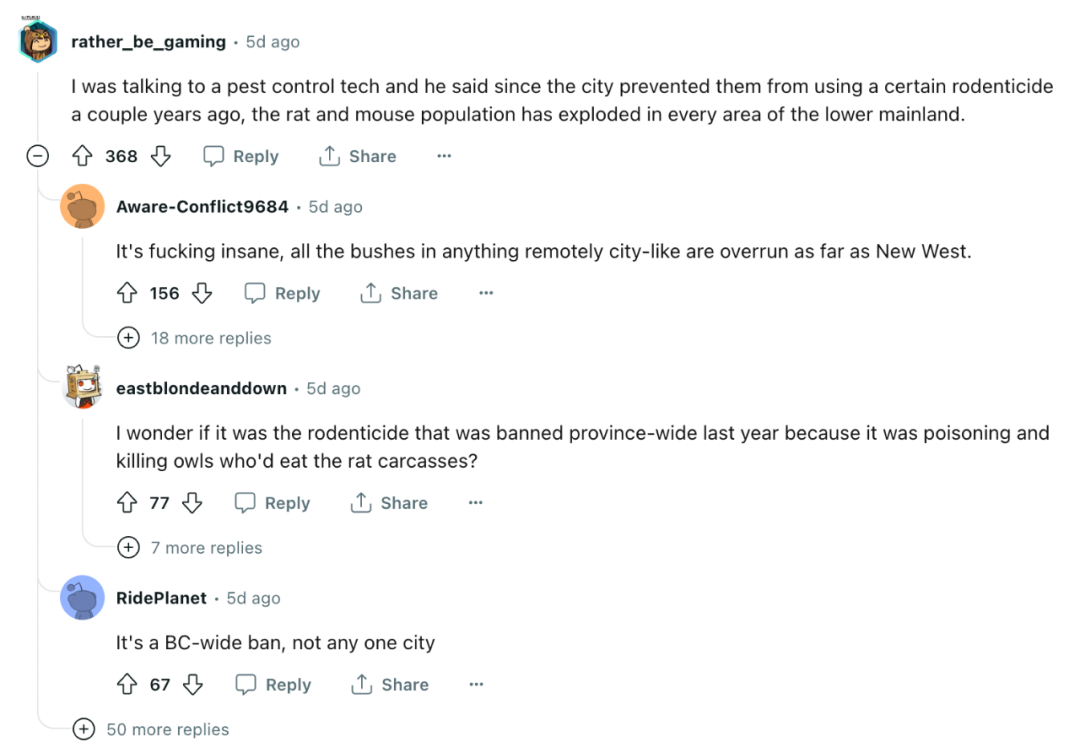The width and height of the screenshot is (1080, 753).
Task: Downvote eastblondeanddown's comment with 77 votes
Action: point(192,502)
